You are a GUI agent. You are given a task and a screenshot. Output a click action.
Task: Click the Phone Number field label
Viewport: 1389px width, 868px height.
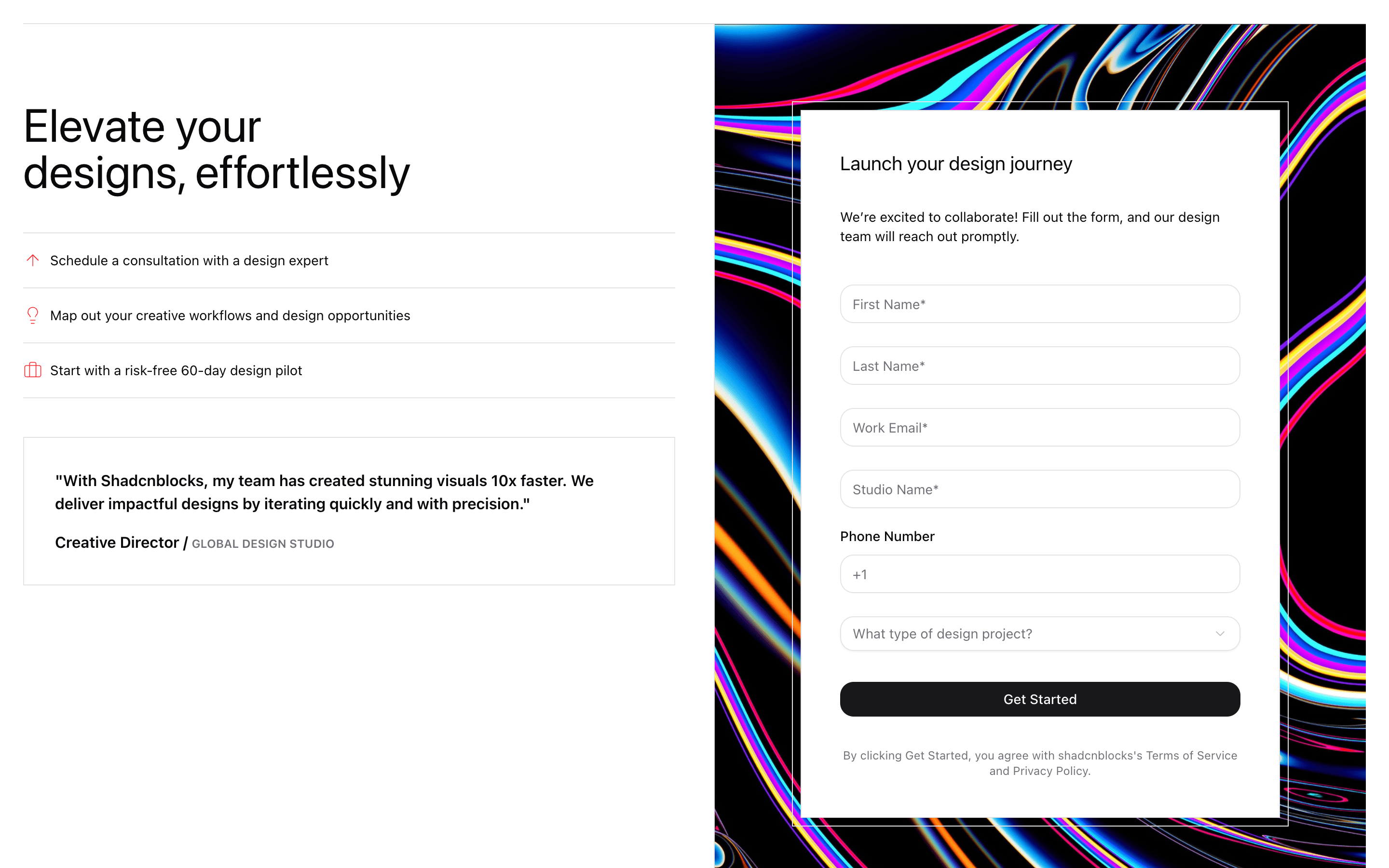[x=887, y=536]
